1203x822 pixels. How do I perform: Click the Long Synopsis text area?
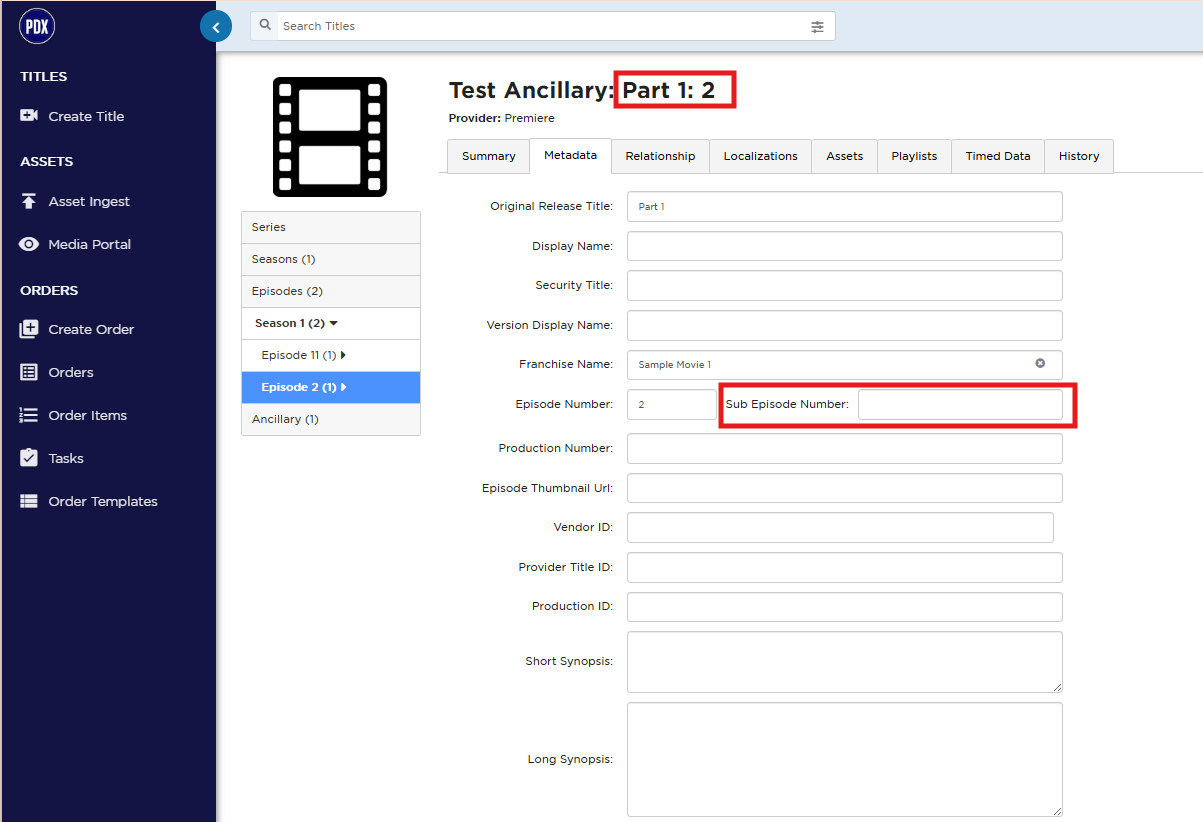tap(844, 759)
